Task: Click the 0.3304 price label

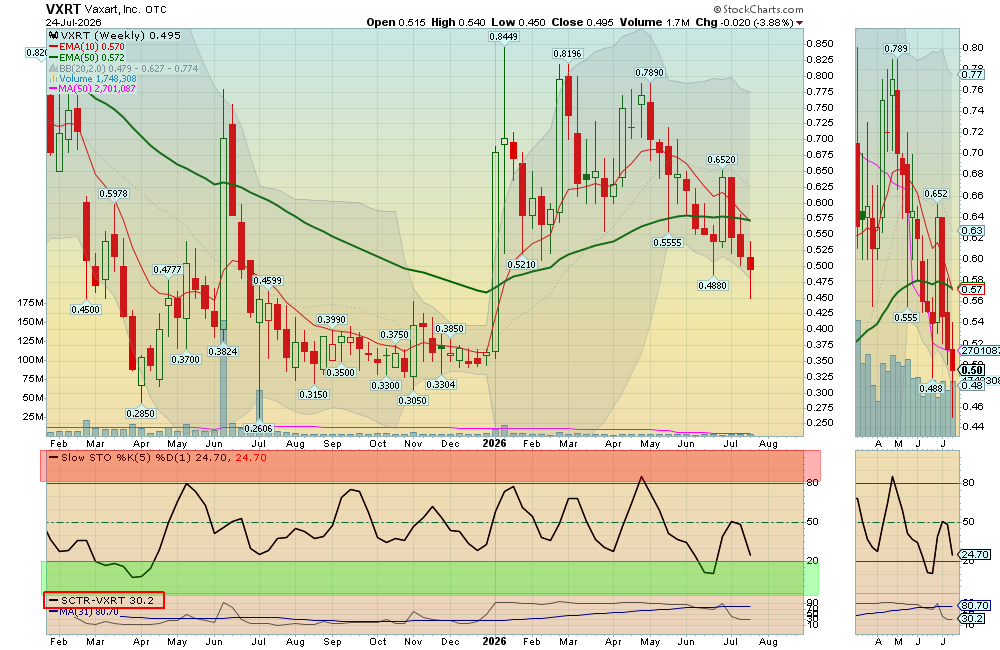Action: coord(441,384)
